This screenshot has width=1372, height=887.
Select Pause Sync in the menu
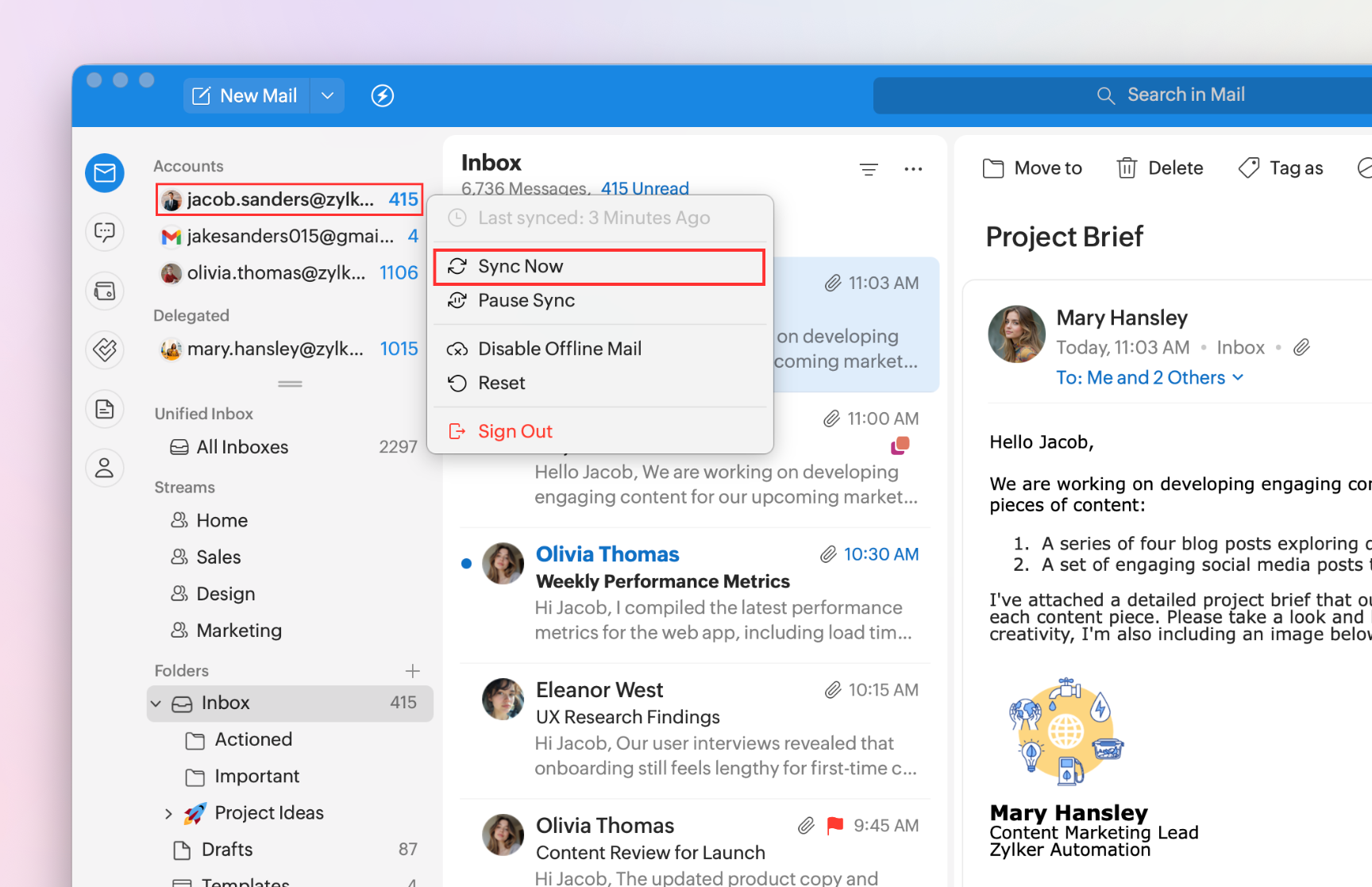pos(526,301)
